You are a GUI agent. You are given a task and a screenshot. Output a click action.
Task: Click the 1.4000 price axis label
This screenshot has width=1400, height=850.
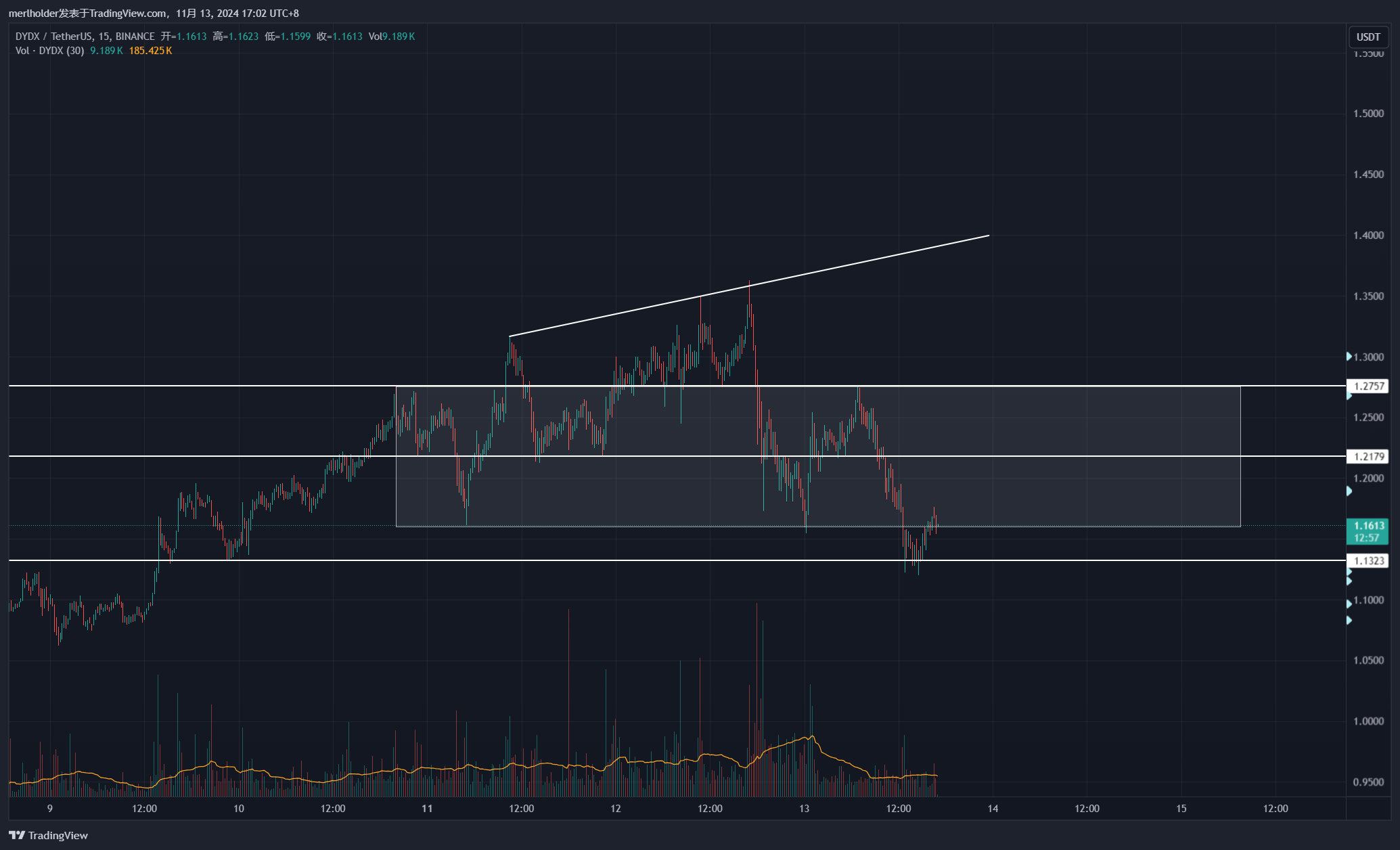pyautogui.click(x=1368, y=236)
